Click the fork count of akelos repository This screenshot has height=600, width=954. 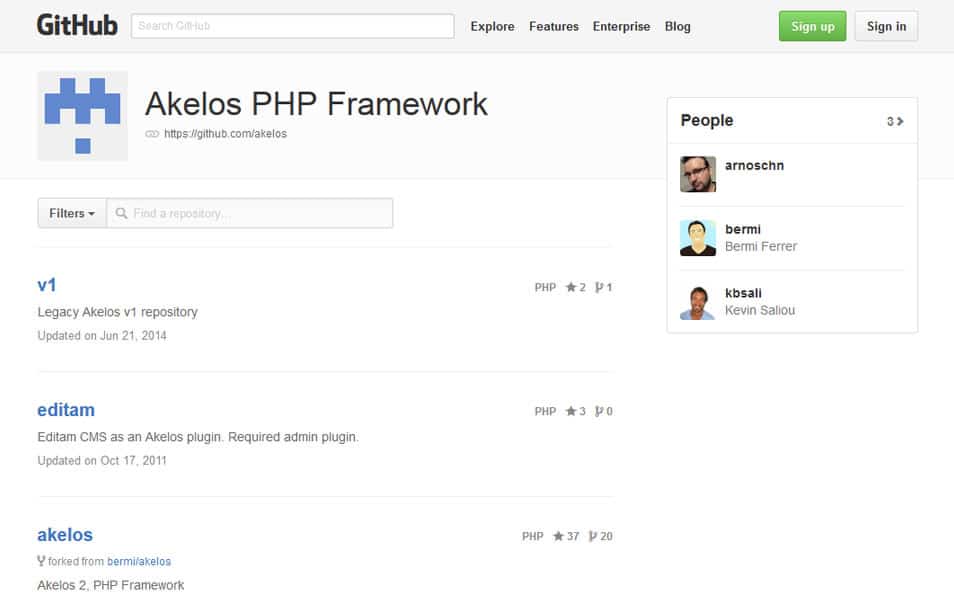(601, 536)
